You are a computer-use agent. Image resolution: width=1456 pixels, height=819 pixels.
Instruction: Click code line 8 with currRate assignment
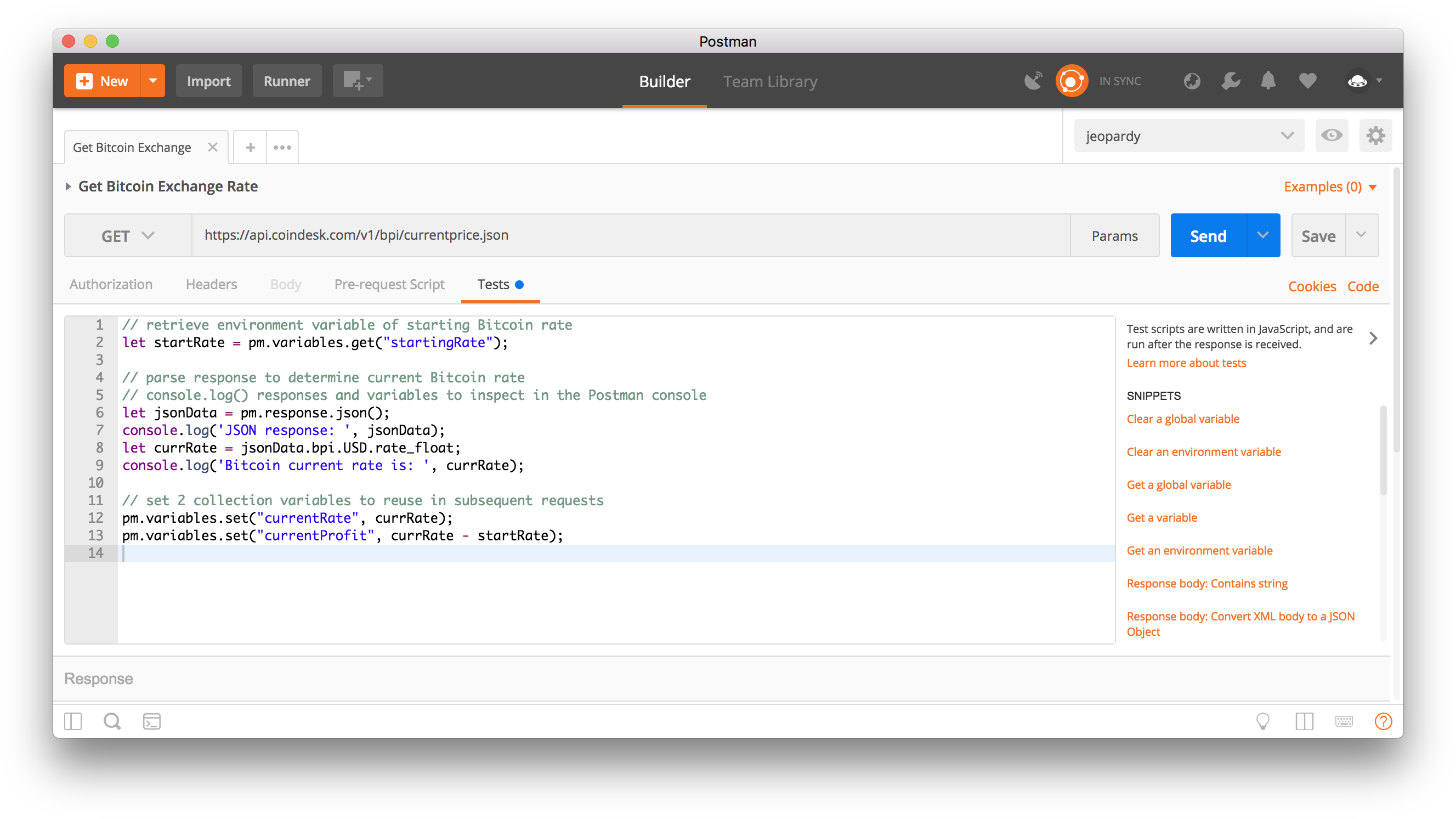click(292, 448)
